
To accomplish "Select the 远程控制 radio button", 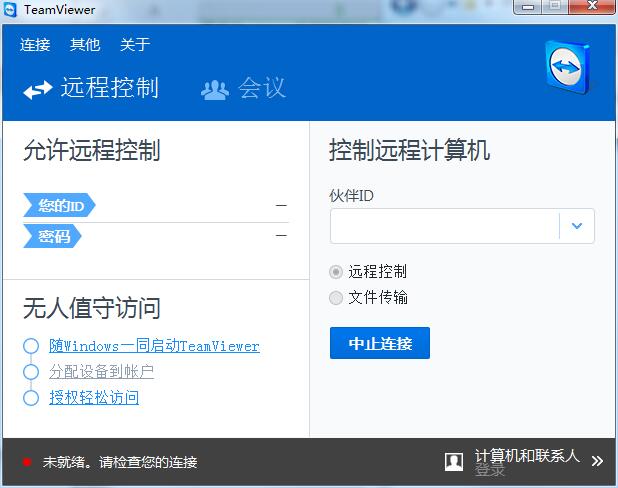I will 335,272.
